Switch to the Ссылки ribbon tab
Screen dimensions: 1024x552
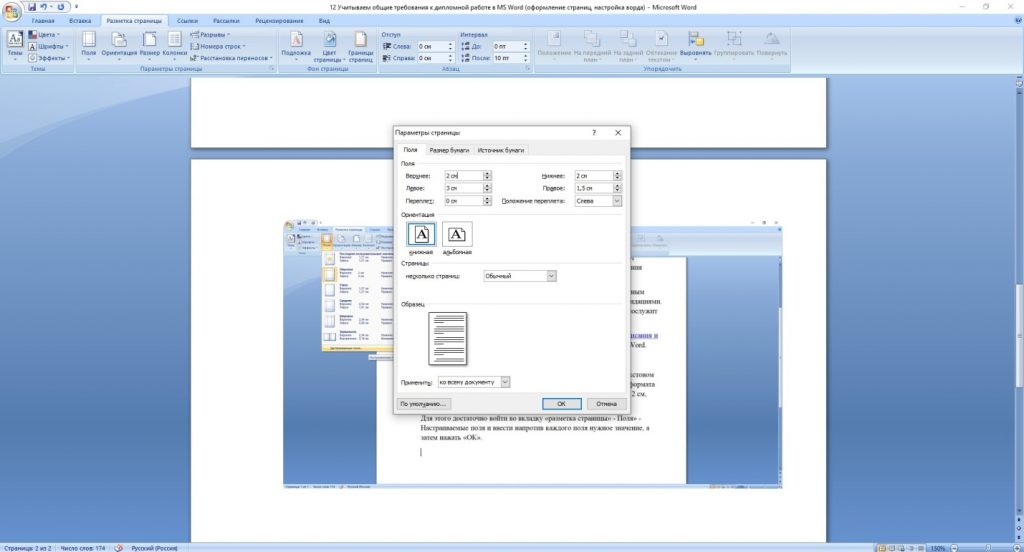pyautogui.click(x=187, y=21)
